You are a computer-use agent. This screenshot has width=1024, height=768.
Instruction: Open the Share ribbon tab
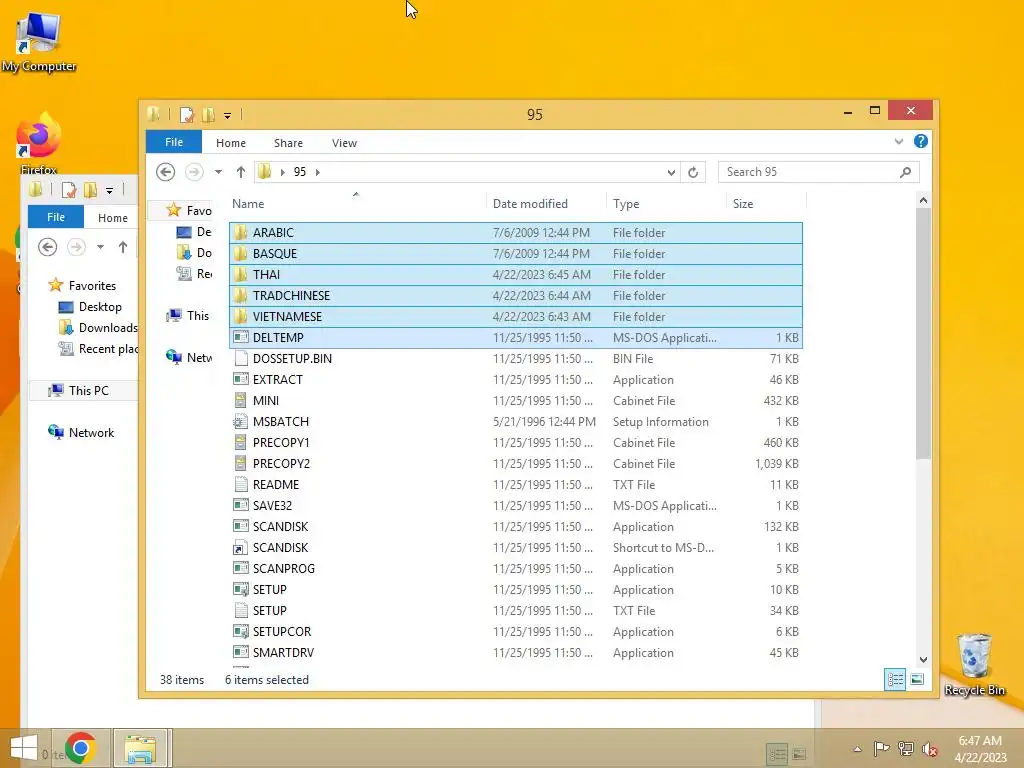coord(288,142)
